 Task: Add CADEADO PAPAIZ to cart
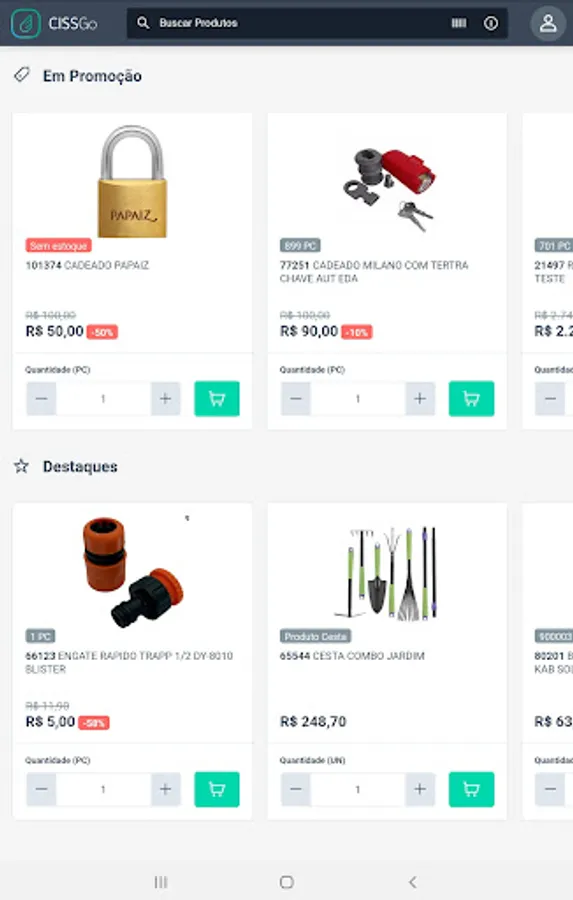click(x=217, y=398)
